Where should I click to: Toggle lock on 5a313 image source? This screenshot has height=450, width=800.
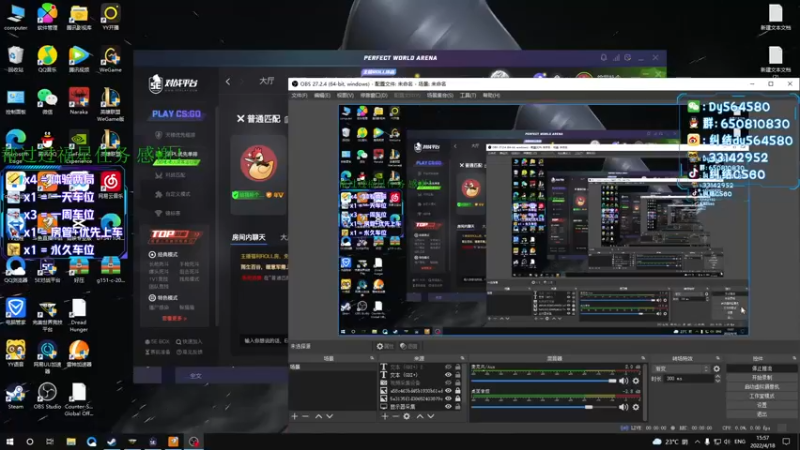(x=458, y=398)
